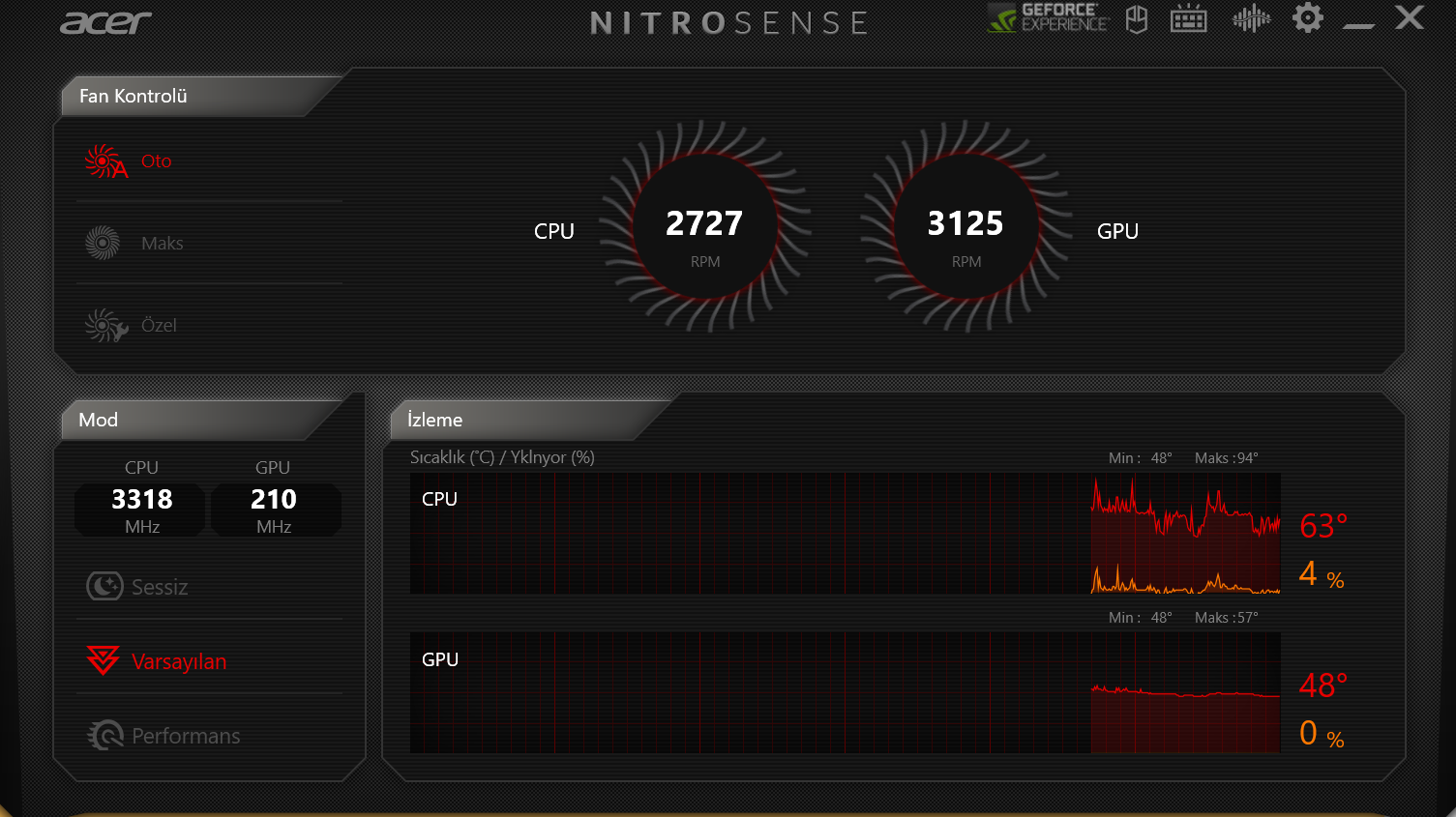Close the NitroSense window

[1409, 17]
